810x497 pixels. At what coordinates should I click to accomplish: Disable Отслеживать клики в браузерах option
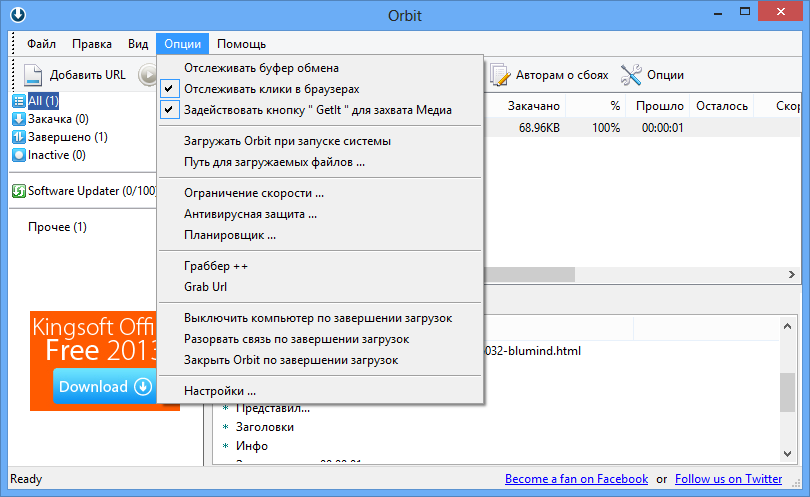271,89
